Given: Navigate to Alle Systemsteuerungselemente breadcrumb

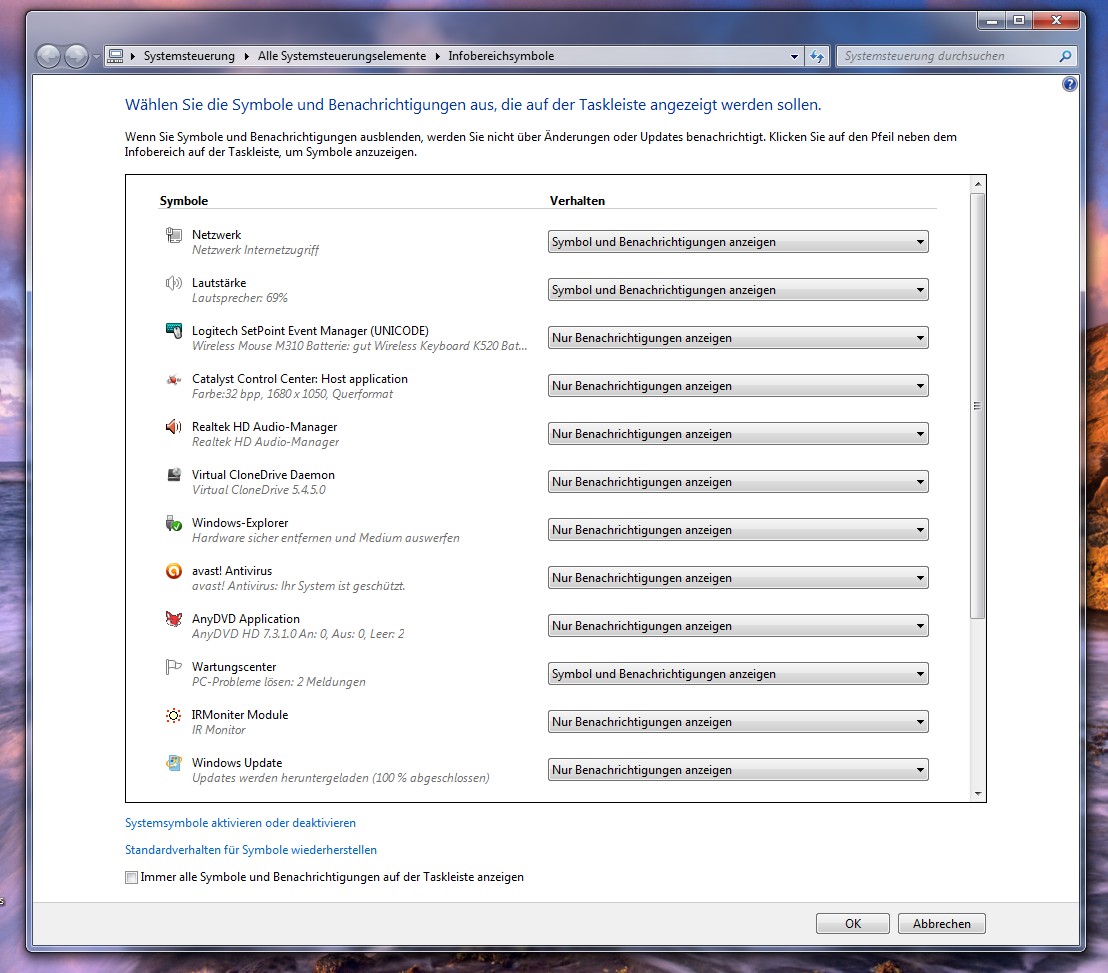Looking at the screenshot, I should pos(342,56).
